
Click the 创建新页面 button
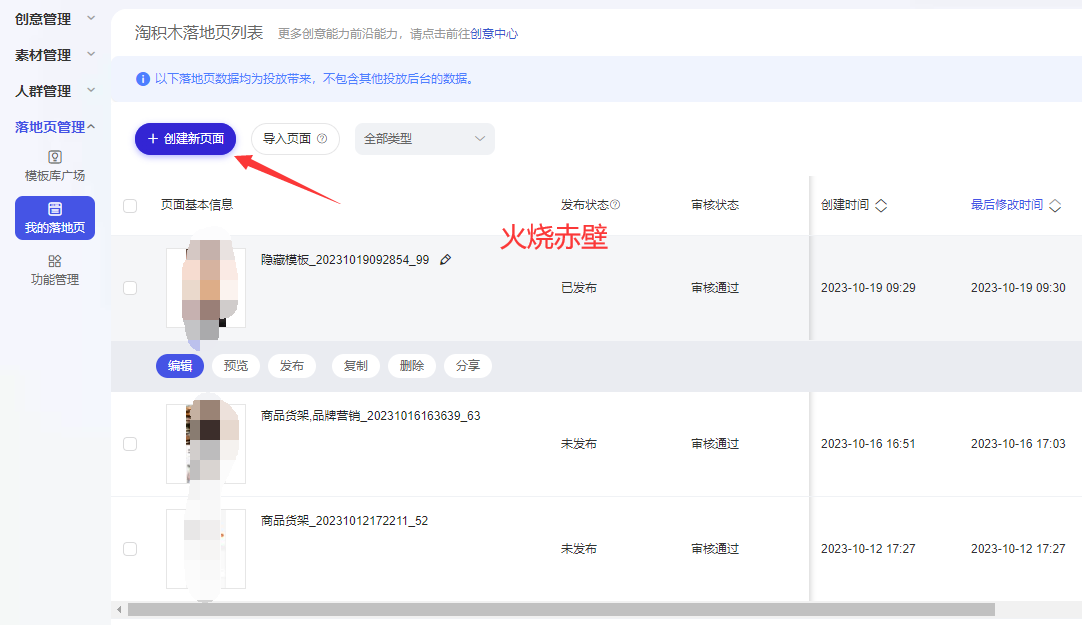click(186, 139)
